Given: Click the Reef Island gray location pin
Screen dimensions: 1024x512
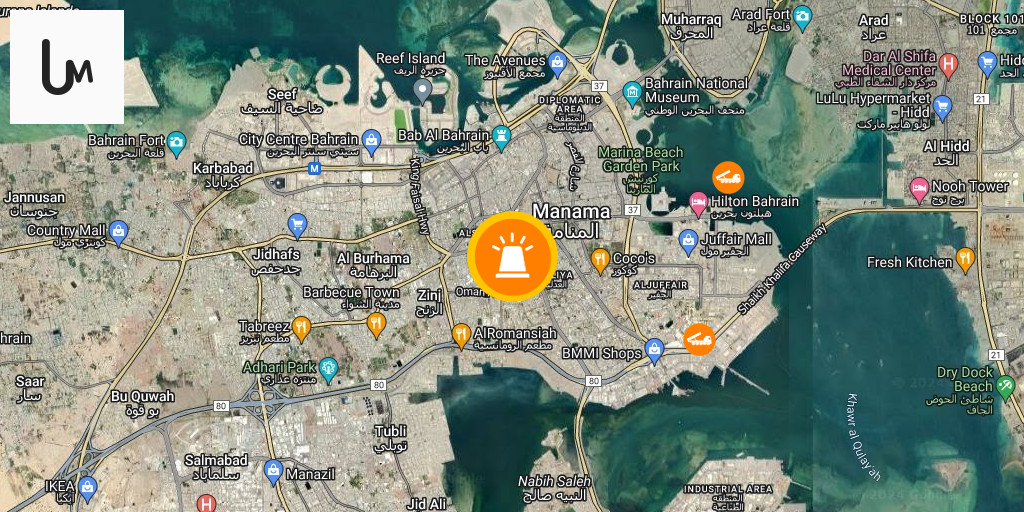Looking at the screenshot, I should tap(423, 91).
